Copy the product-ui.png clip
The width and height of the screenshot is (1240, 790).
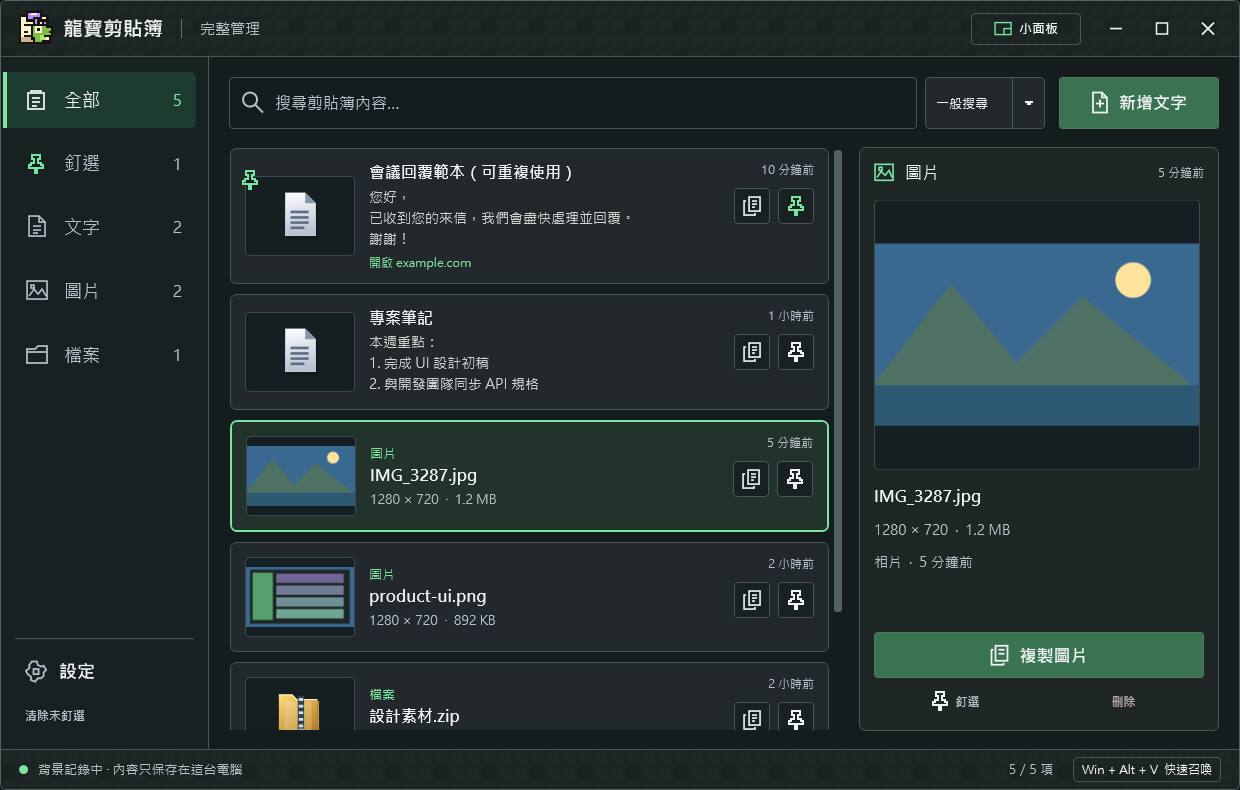tap(752, 600)
